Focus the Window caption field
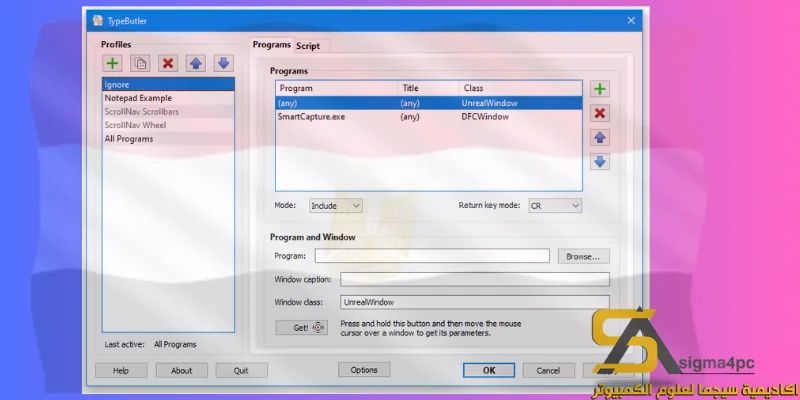This screenshot has height=400, width=800. (x=475, y=280)
